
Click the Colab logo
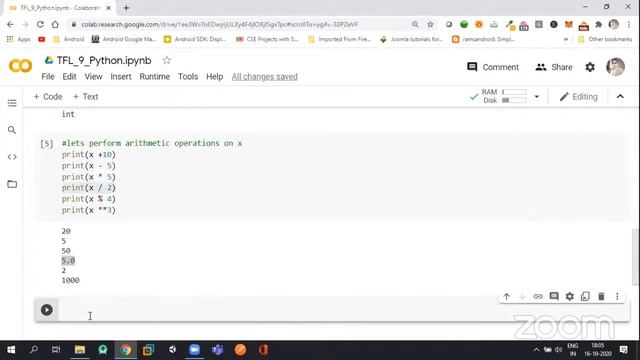pos(20,66)
